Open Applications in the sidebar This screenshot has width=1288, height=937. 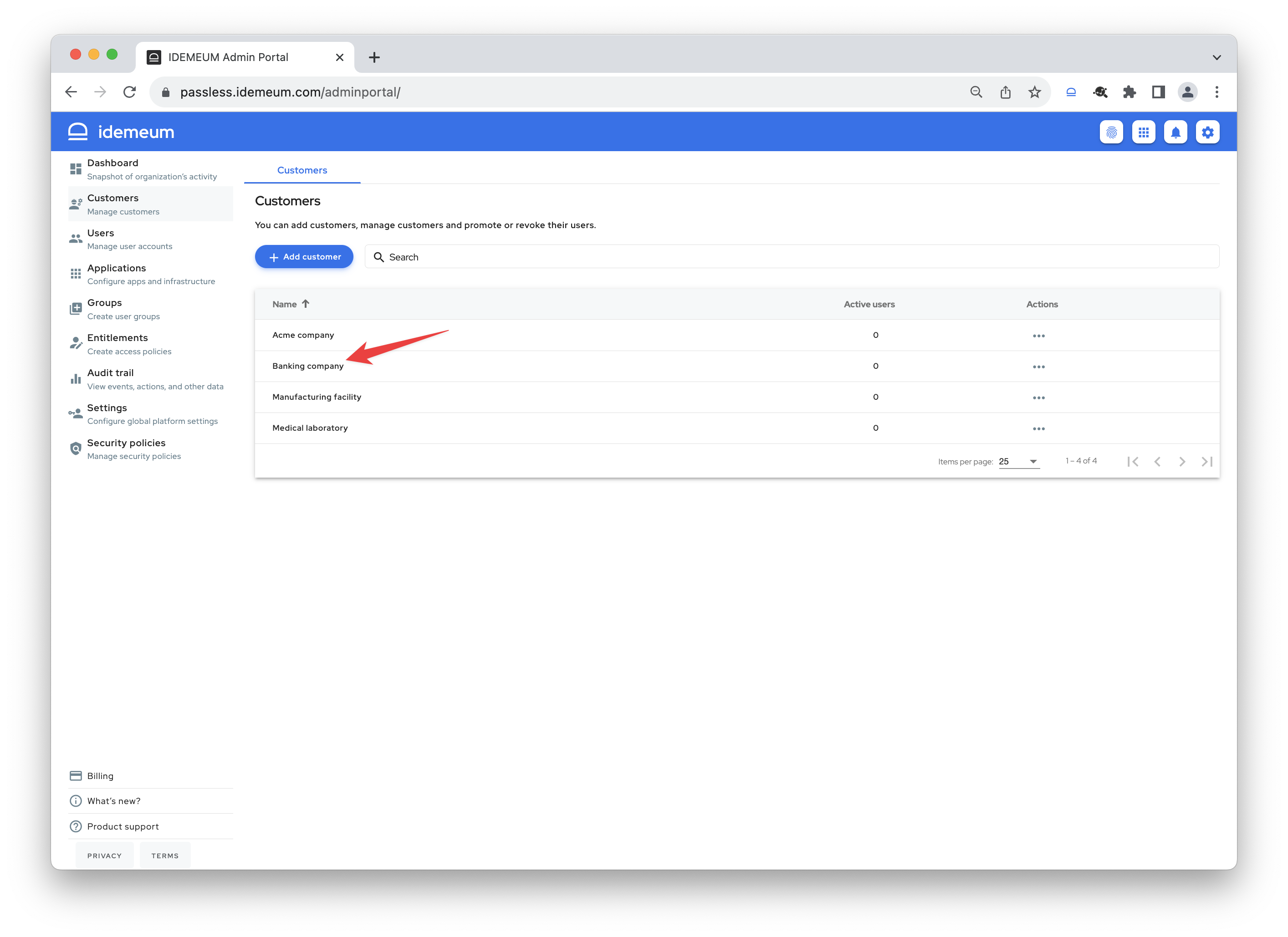(150, 274)
